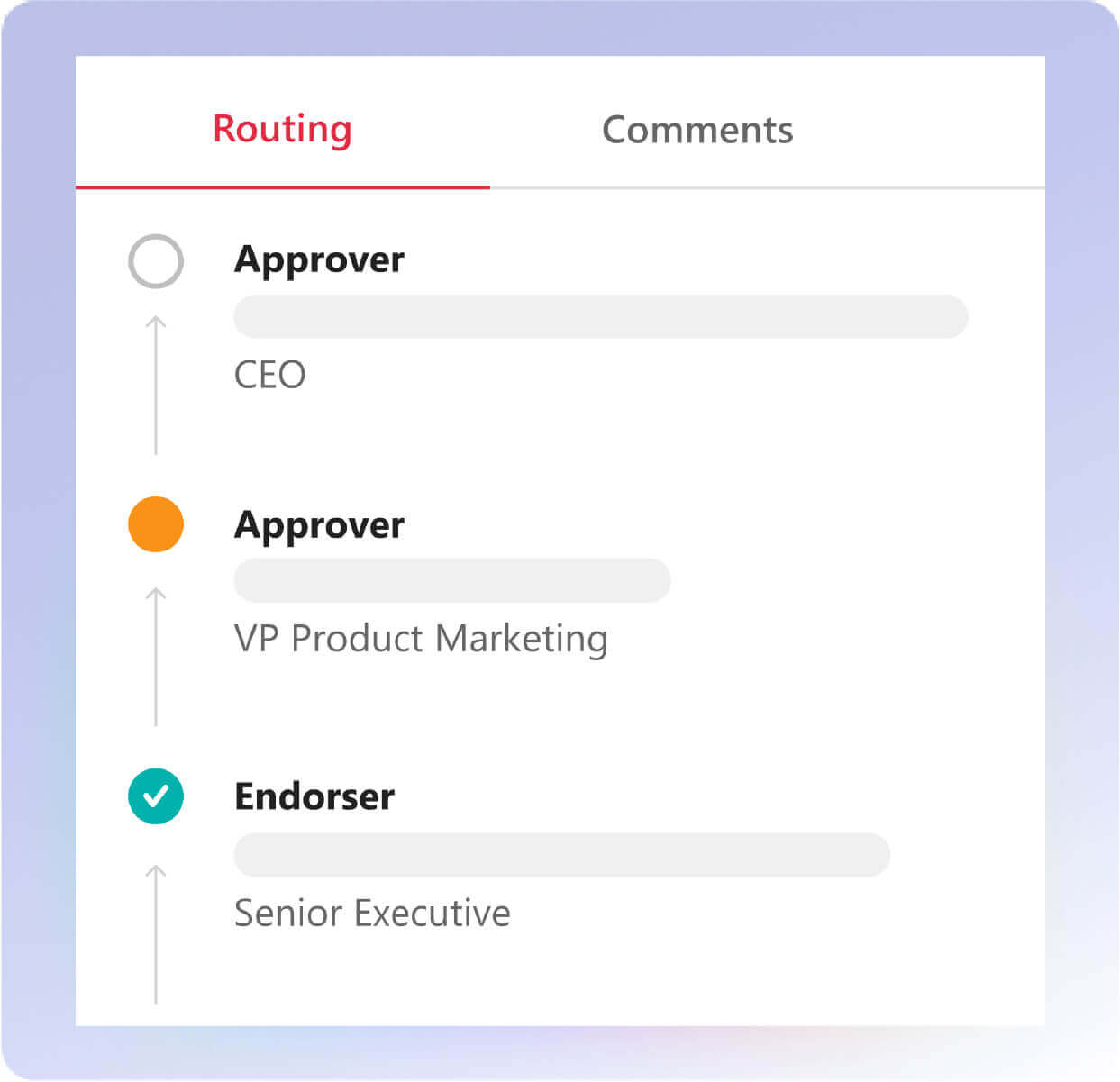Click the VP Product Marketing label

coord(421,639)
